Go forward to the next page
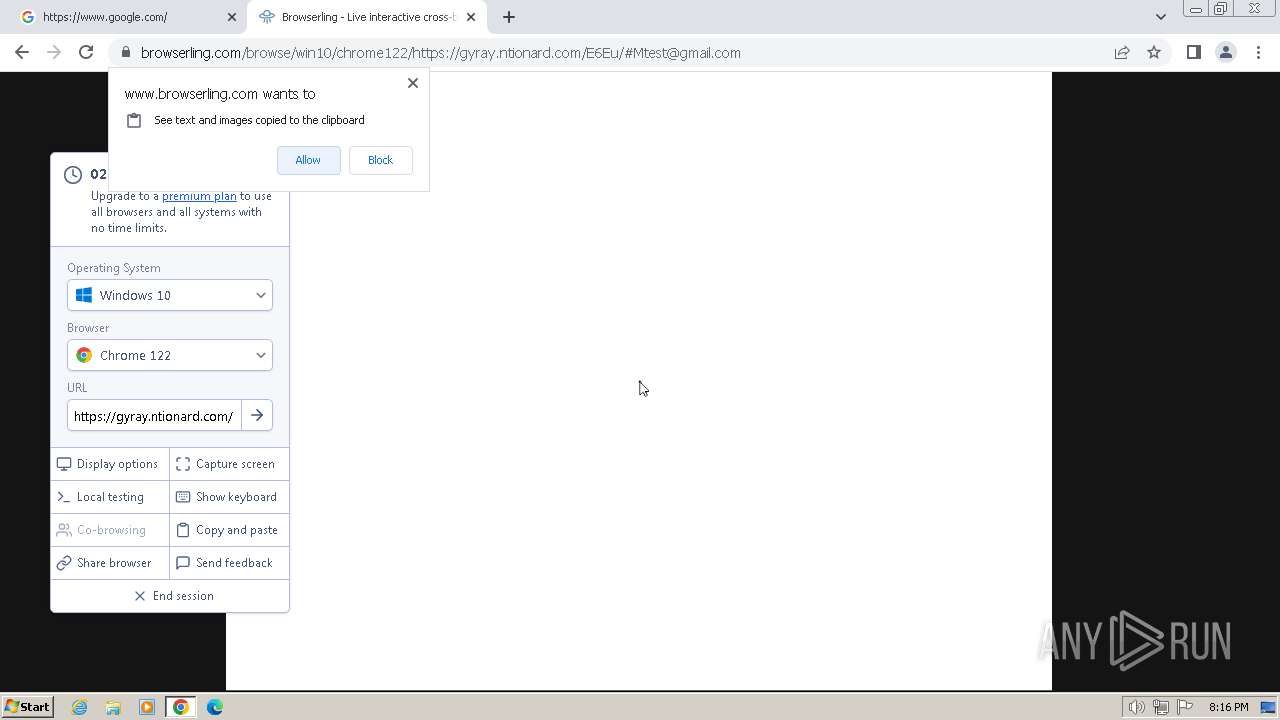The image size is (1280, 720). 54,53
